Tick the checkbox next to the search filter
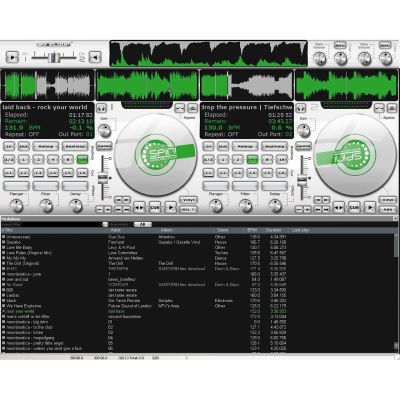 pyautogui.click(x=105, y=225)
